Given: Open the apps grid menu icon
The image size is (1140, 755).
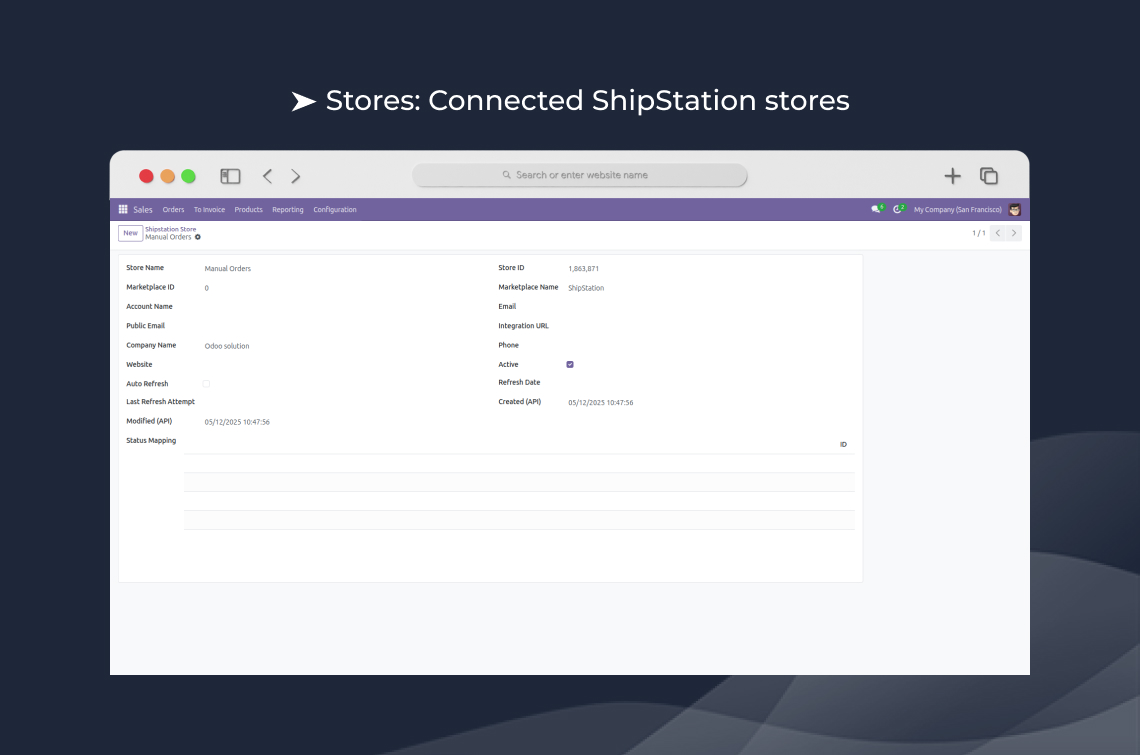Looking at the screenshot, I should point(123,209).
